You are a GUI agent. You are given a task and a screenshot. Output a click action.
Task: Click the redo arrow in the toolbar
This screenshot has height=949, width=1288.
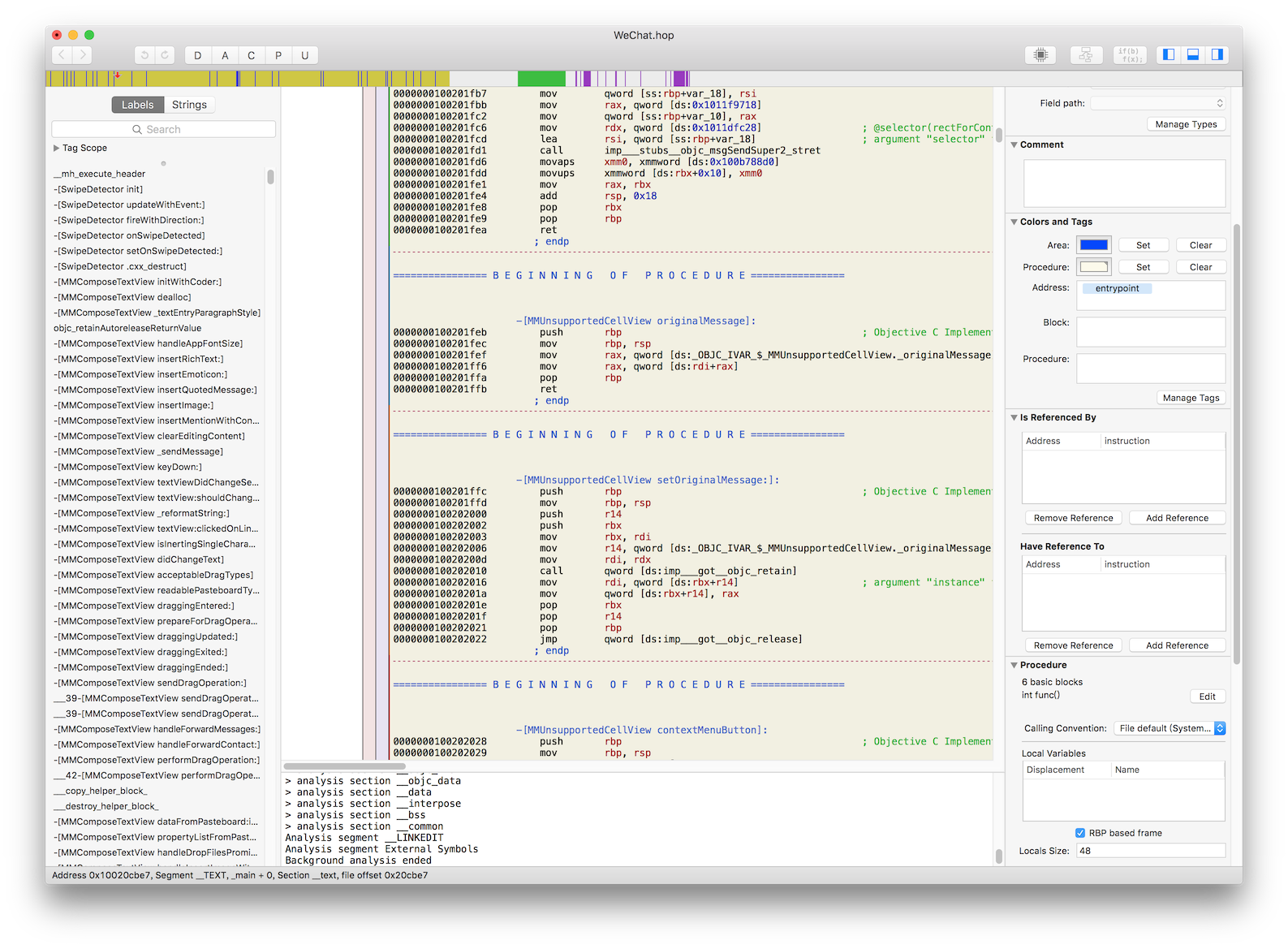coord(165,55)
